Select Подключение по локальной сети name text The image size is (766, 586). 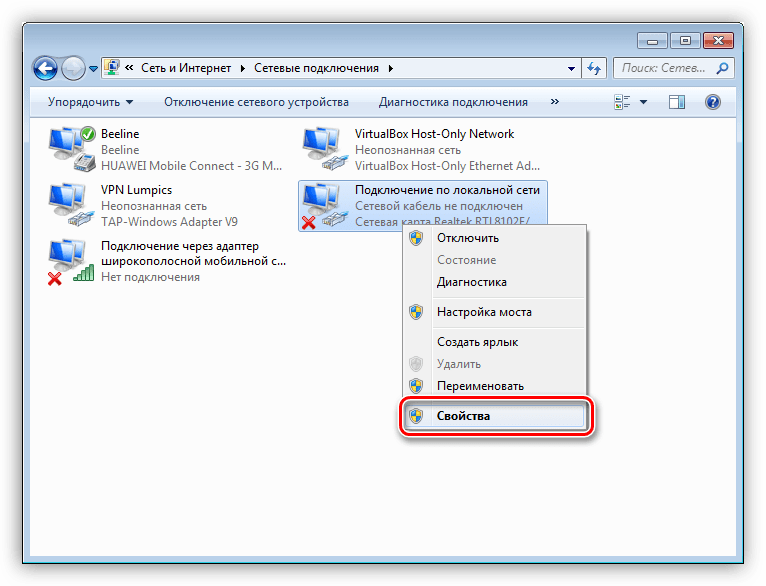coord(447,190)
